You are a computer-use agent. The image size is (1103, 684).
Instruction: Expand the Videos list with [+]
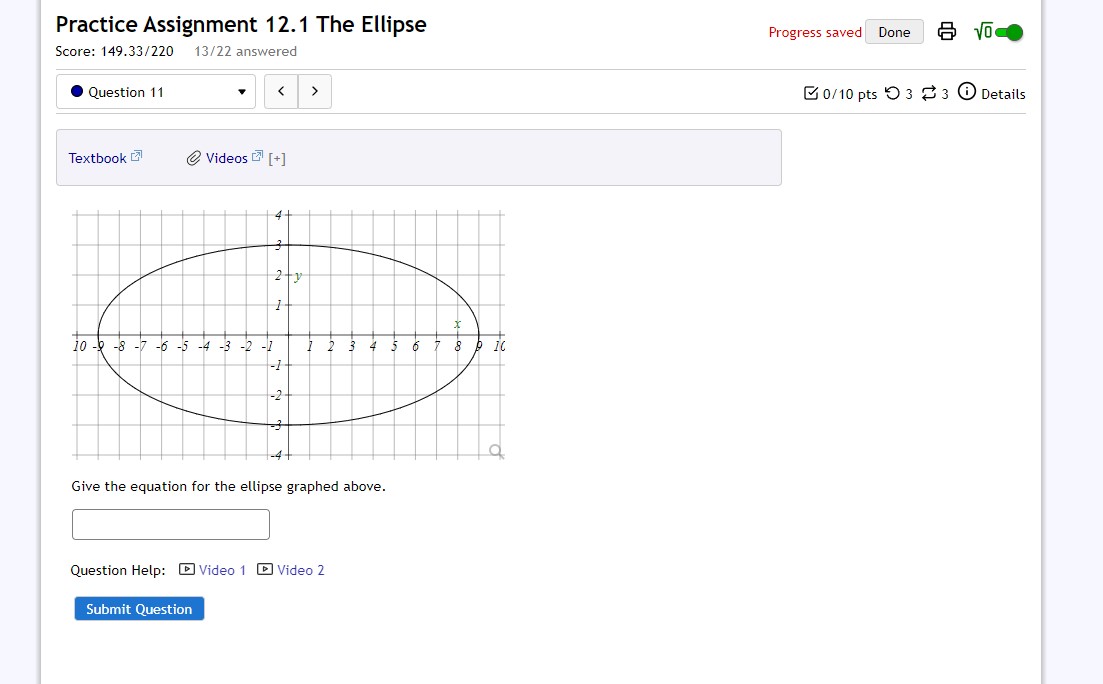[x=278, y=157]
